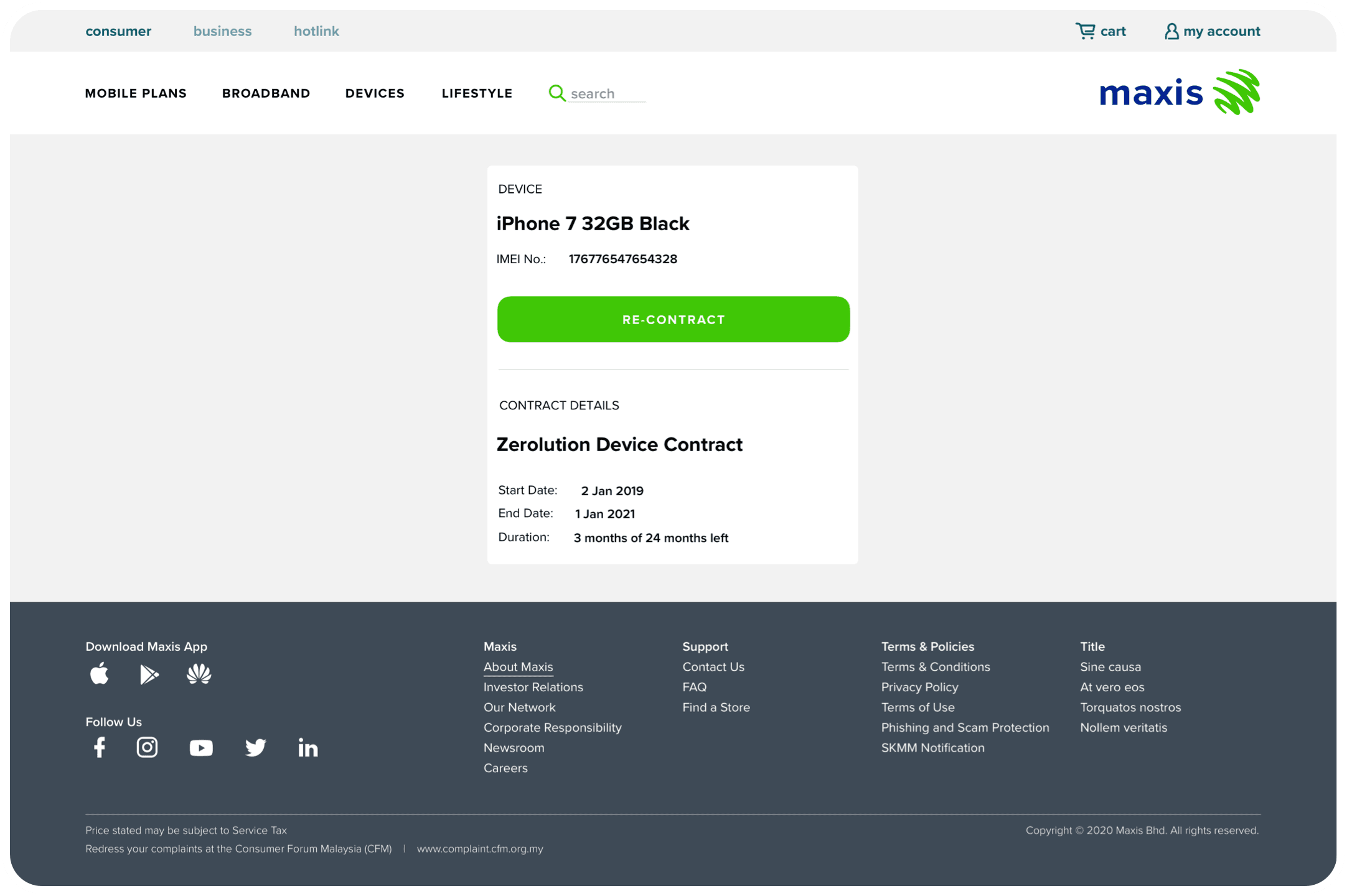Click At vero eos footer link
The image size is (1347, 896).
coord(1112,687)
